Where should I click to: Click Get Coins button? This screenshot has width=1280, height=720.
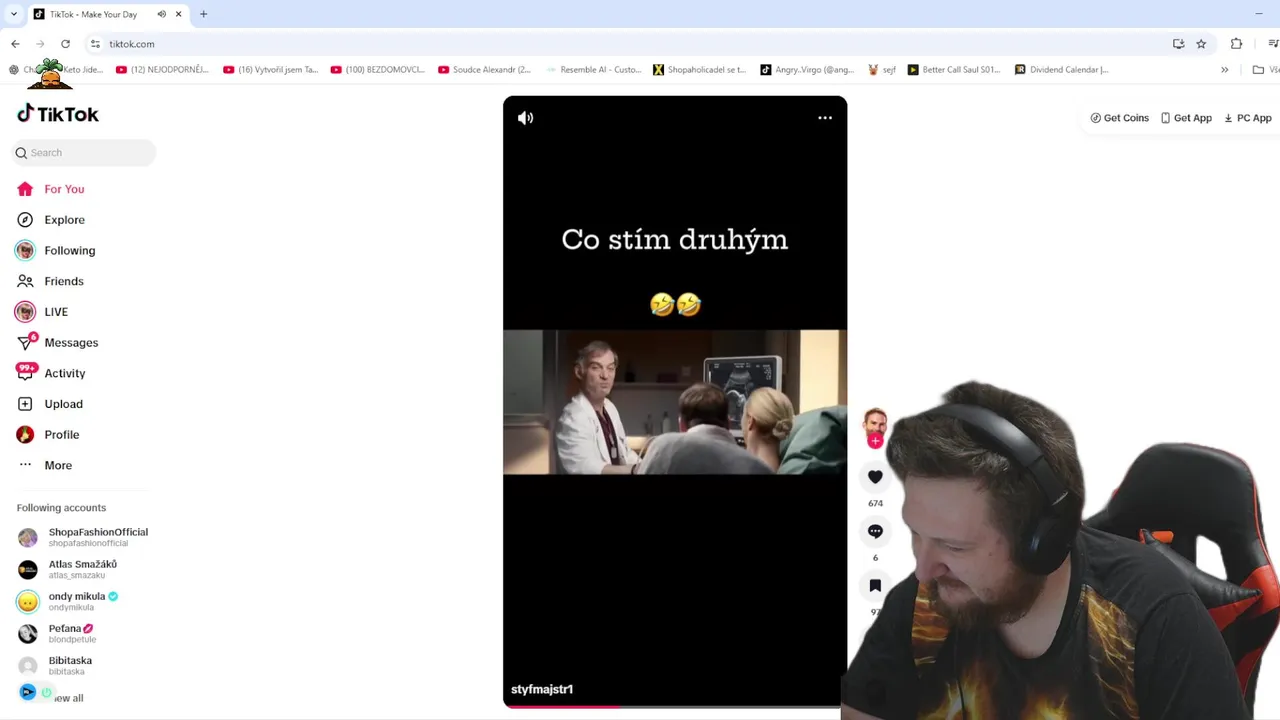tap(1120, 118)
